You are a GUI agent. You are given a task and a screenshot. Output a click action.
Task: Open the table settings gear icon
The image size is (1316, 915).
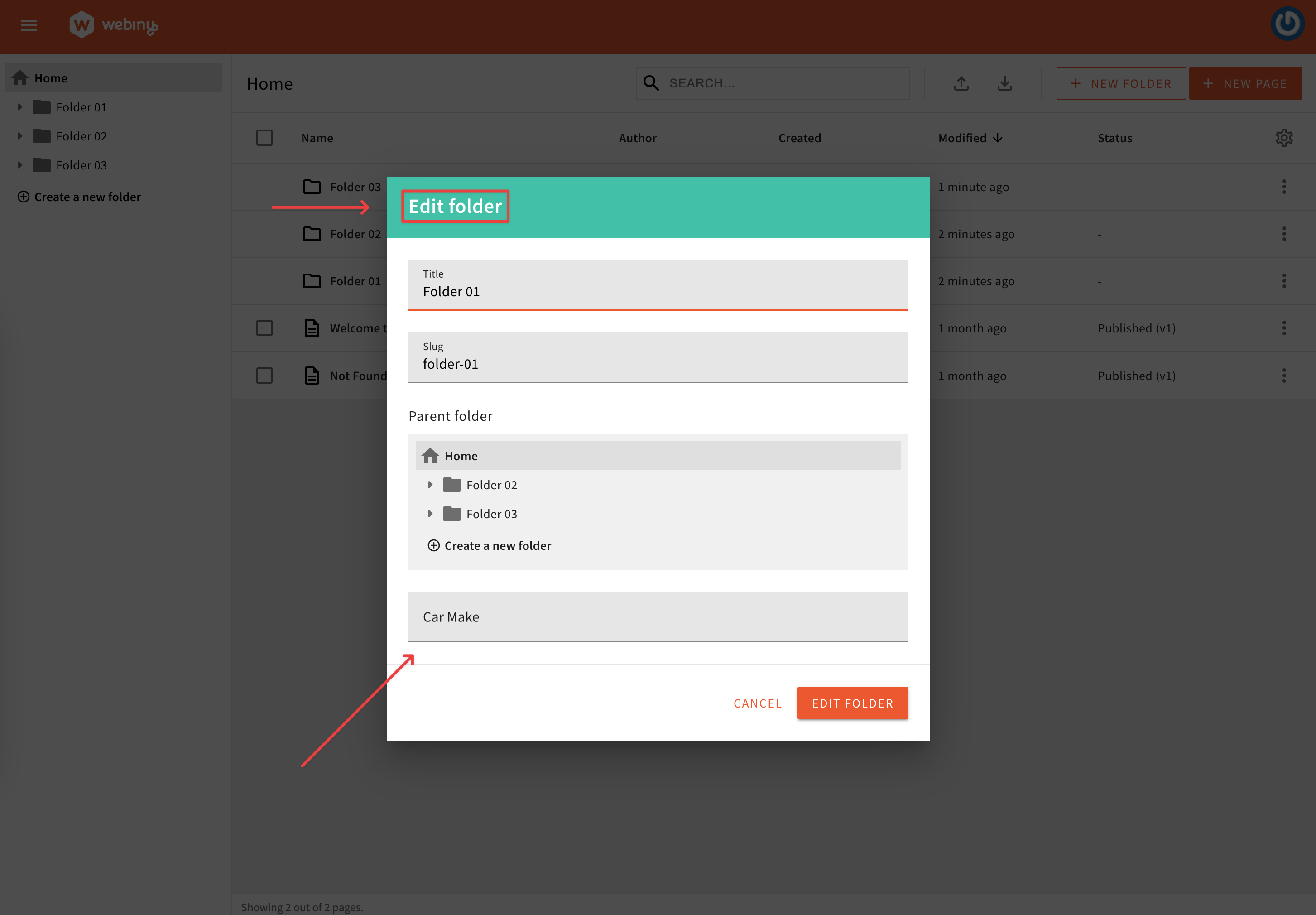pyautogui.click(x=1284, y=138)
